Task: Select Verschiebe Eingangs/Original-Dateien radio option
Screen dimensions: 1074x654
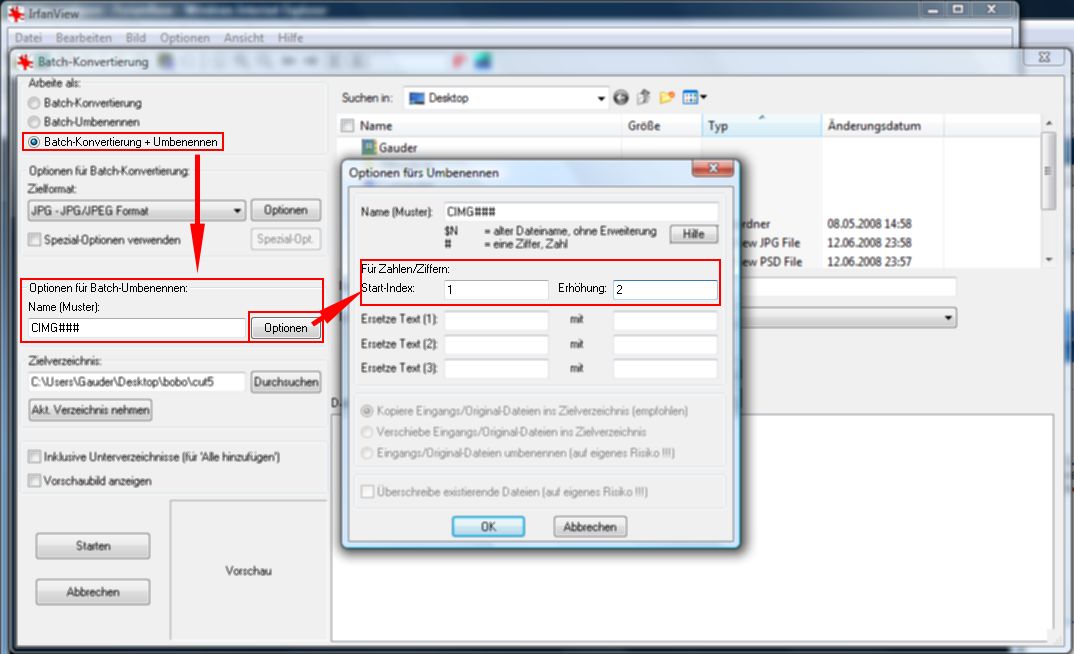Action: tap(367, 432)
